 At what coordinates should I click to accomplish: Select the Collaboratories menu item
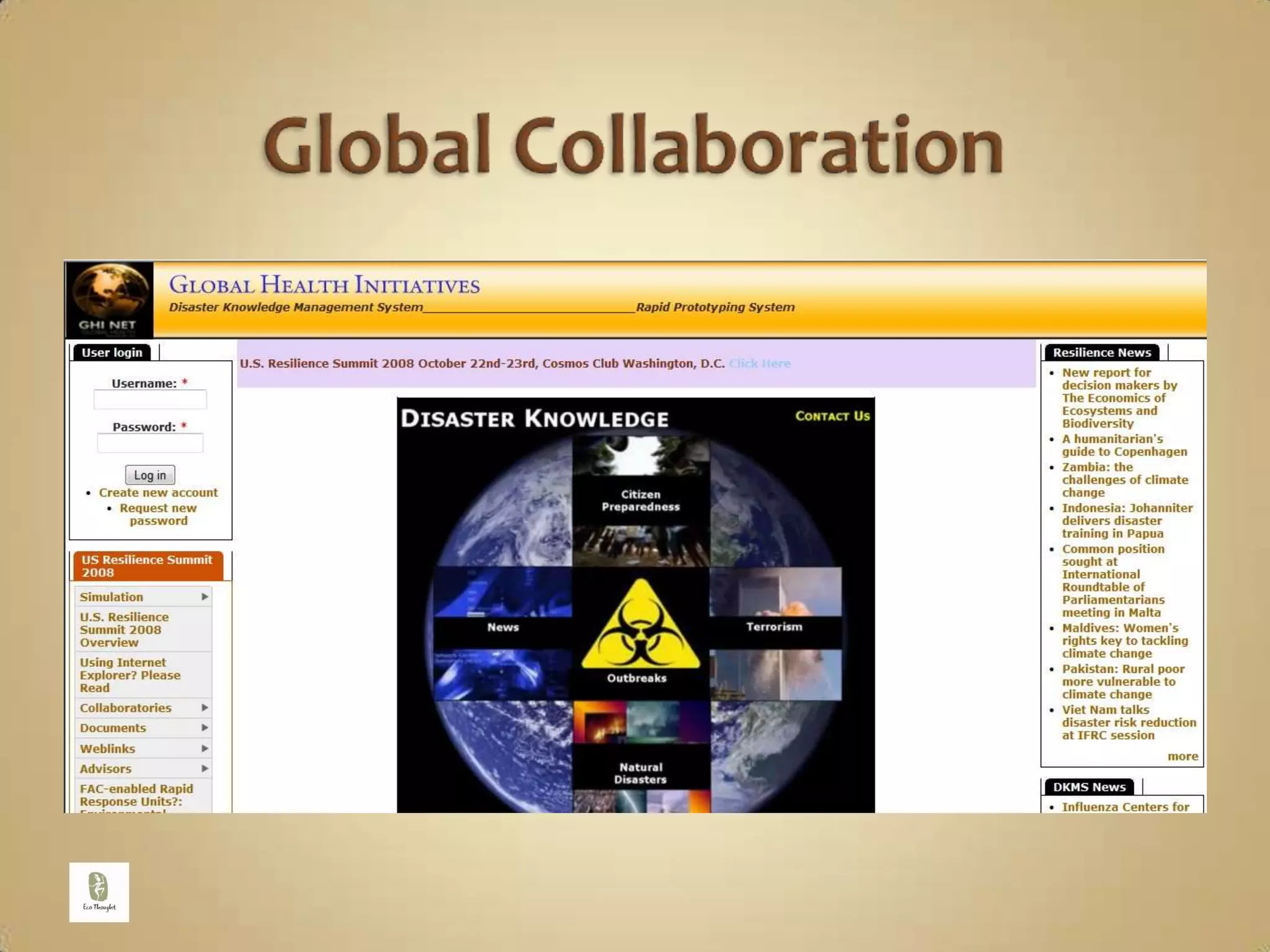(x=125, y=708)
